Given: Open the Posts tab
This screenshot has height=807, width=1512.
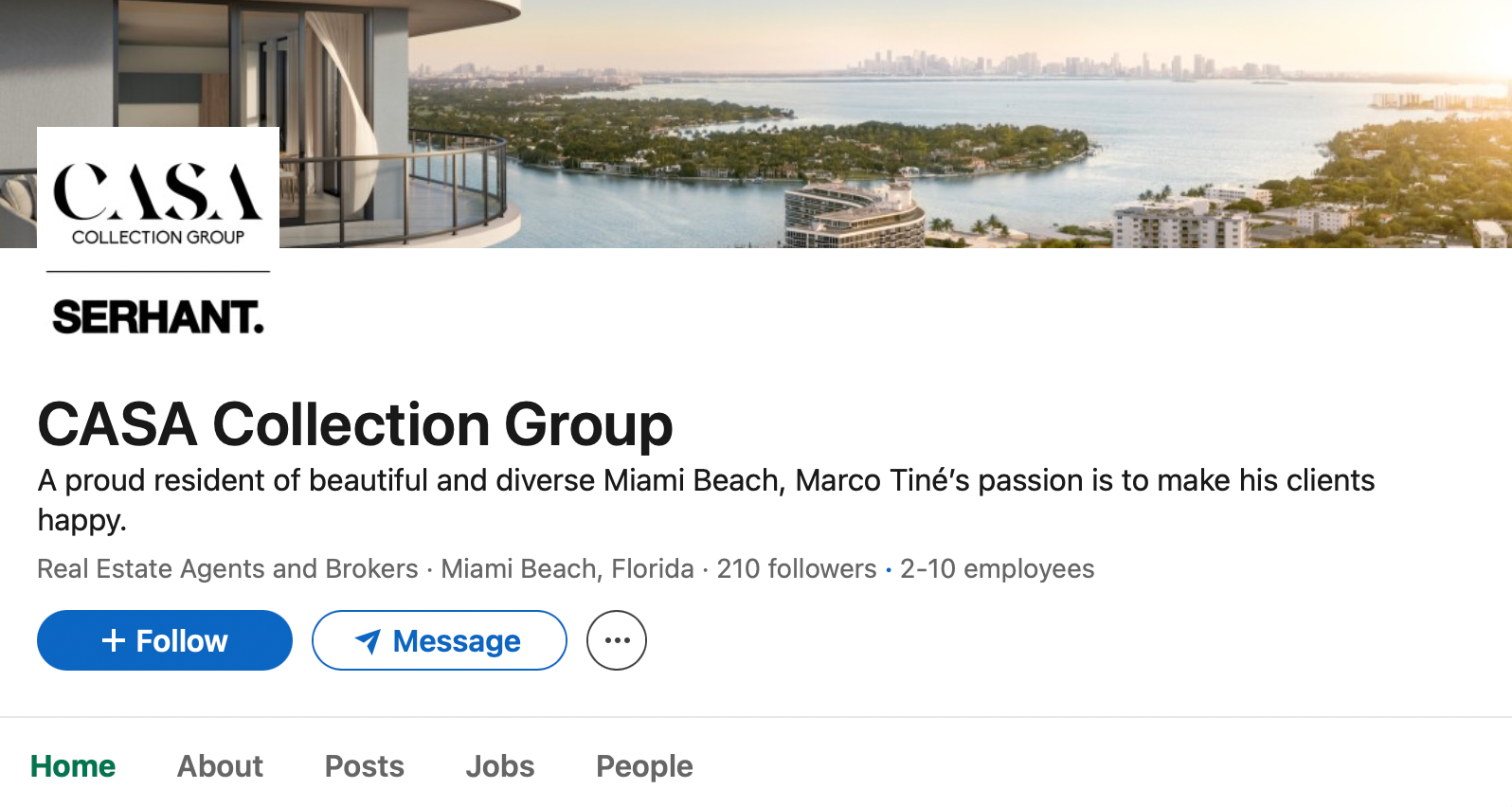Looking at the screenshot, I should [x=365, y=766].
